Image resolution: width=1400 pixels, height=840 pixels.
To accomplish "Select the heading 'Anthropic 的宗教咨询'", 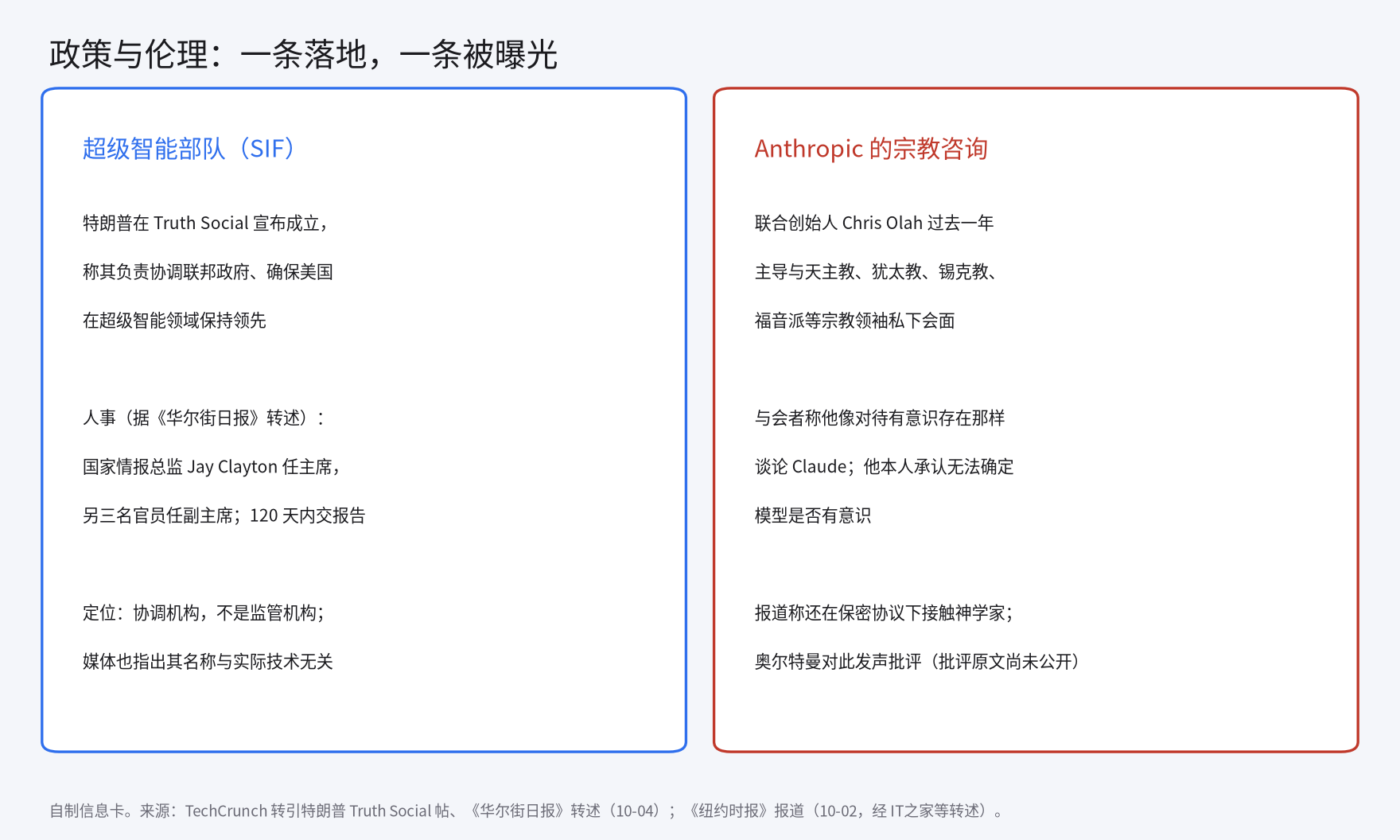I will (x=871, y=149).
